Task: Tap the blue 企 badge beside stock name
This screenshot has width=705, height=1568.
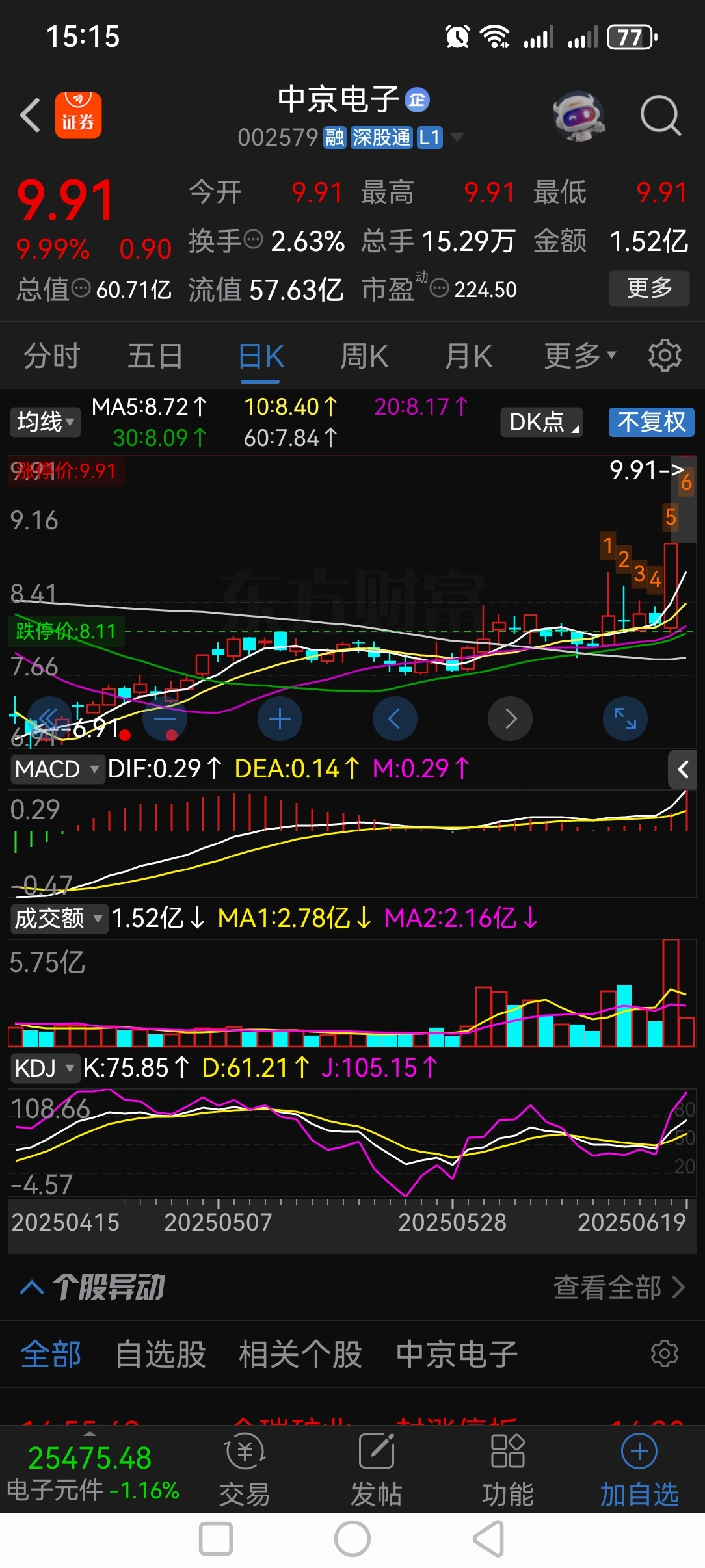Action: coord(417,99)
